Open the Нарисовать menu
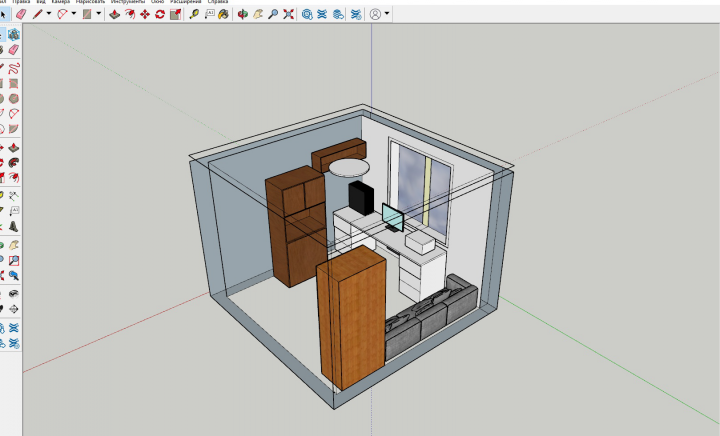The height and width of the screenshot is (436, 720). (90, 2)
